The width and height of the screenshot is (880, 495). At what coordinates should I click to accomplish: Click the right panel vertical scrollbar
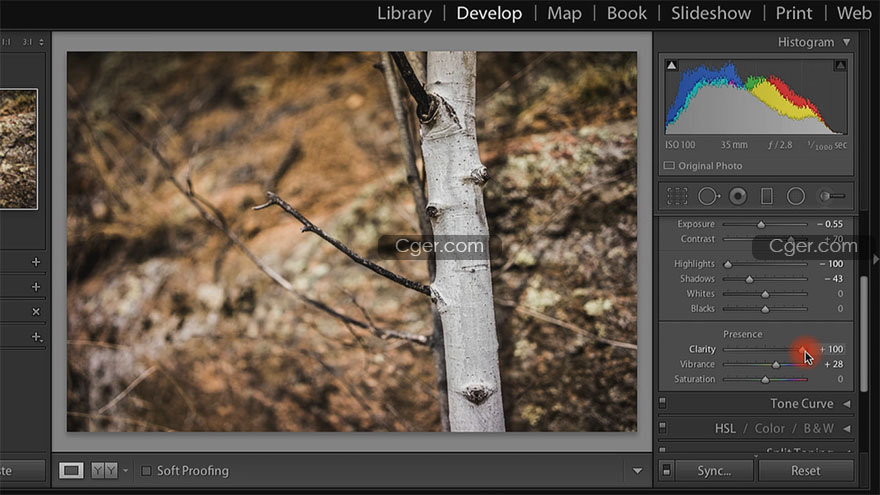coord(864,334)
